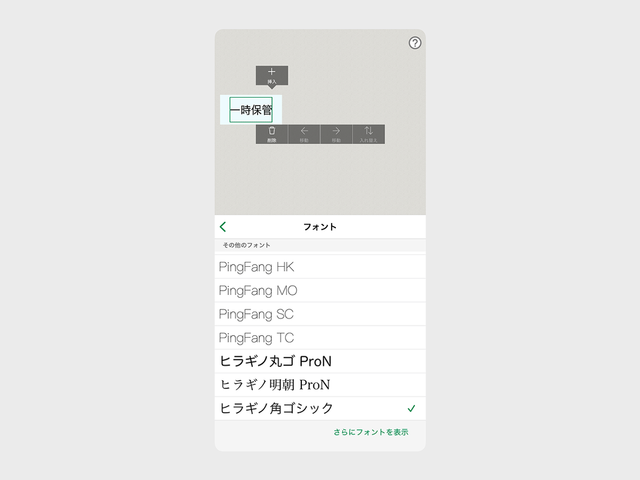Move the label right with the right arrow
The image size is (640, 480).
pyautogui.click(x=336, y=134)
